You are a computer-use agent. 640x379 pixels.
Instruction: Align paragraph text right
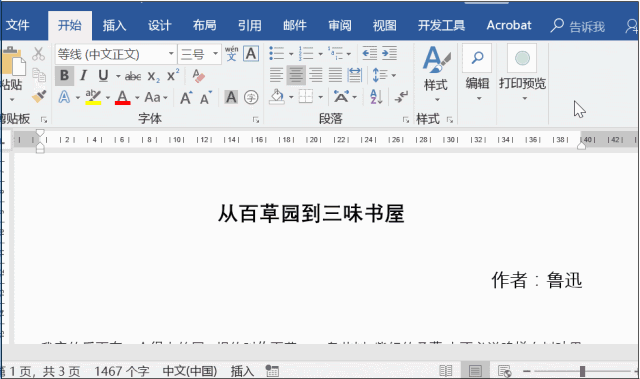pyautogui.click(x=316, y=75)
